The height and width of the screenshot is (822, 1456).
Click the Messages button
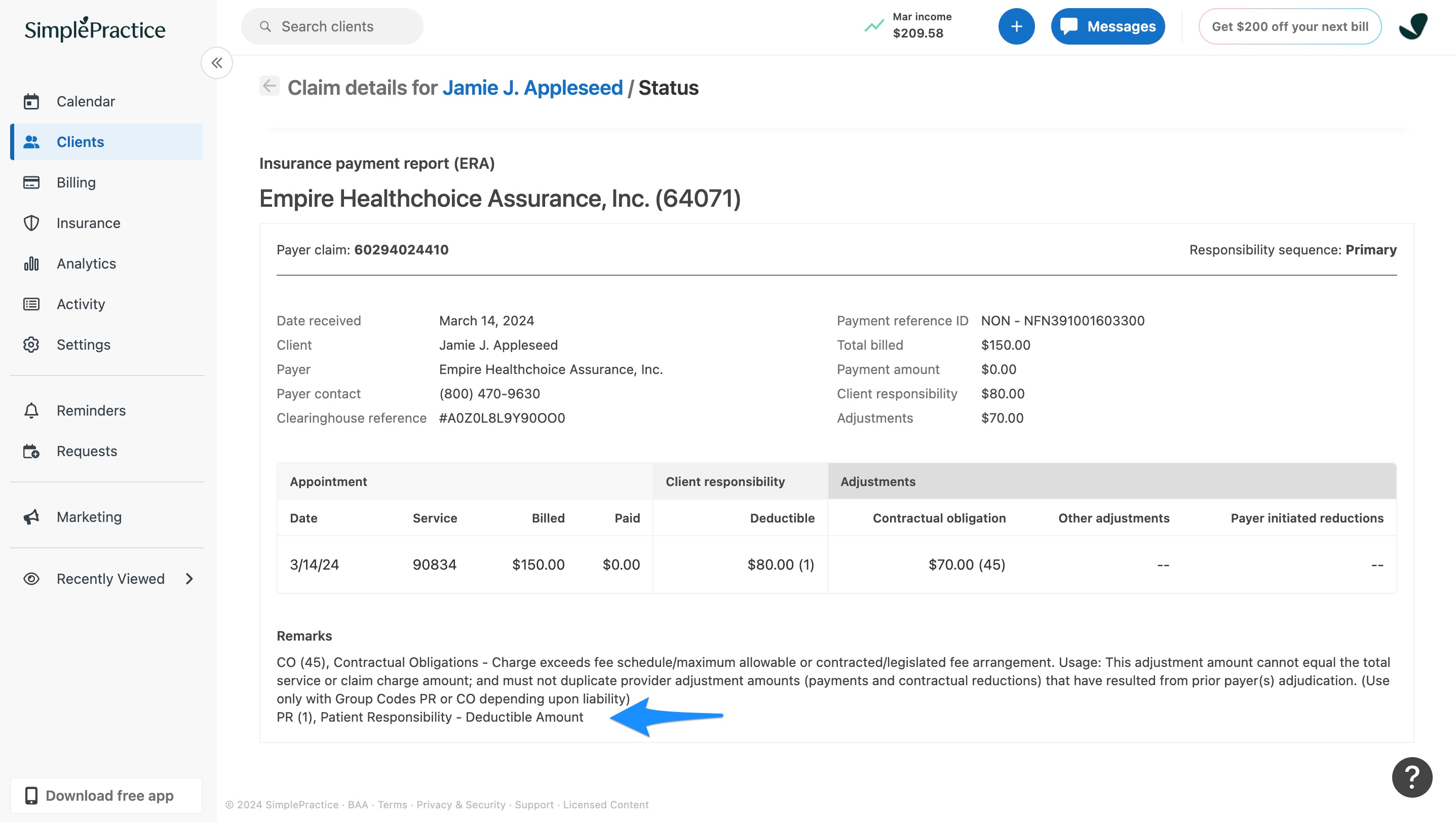1107,26
